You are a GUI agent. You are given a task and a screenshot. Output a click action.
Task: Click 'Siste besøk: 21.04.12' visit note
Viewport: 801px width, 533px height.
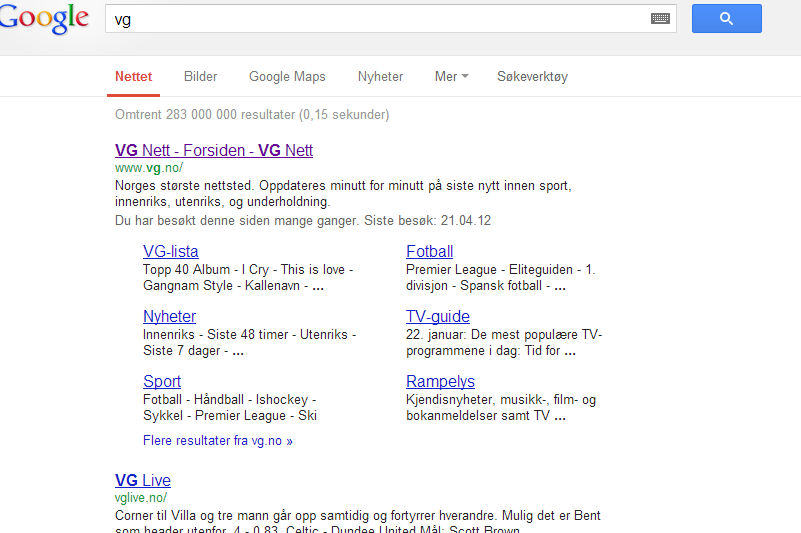[x=428, y=221]
